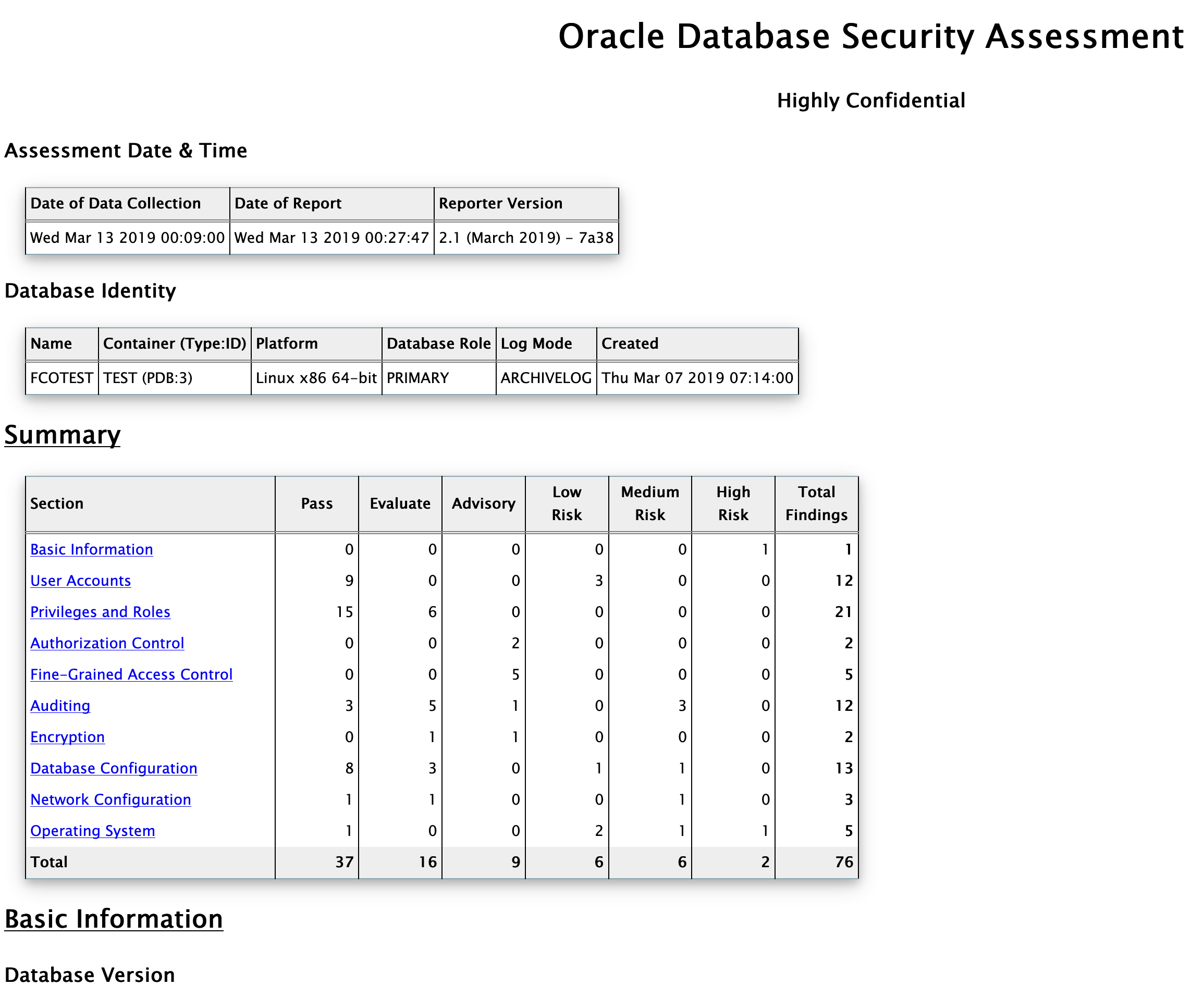Click the High Risk column header
Screen dimensions: 1204x985
733,503
